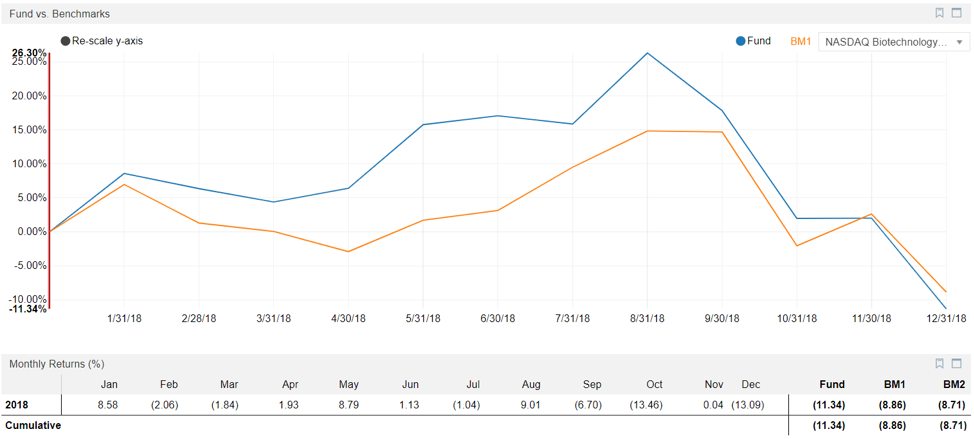Bookmark the Monthly Returns panel
Viewport: 974px width, 439px height.
[x=940, y=364]
